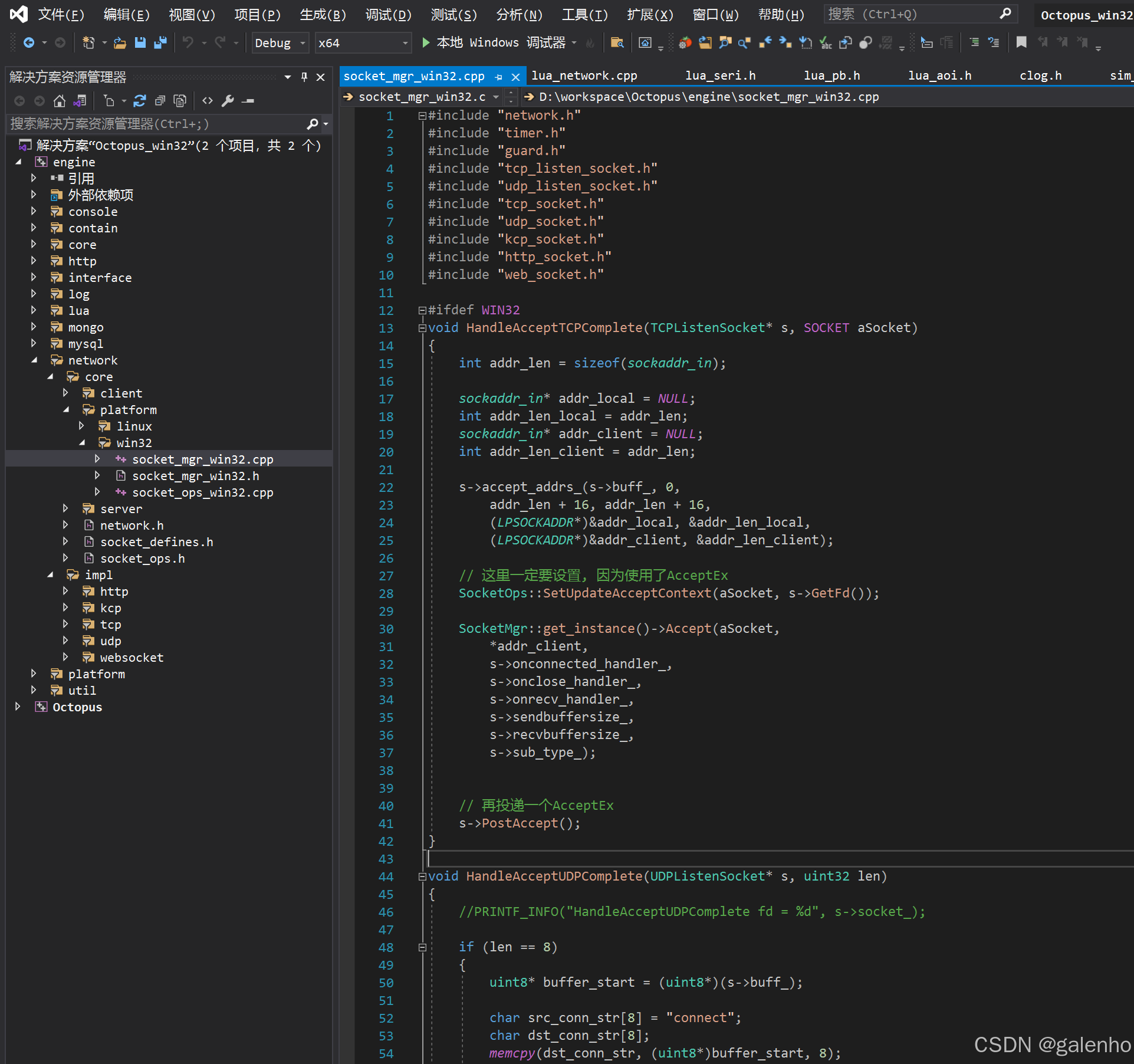Expand the mysql folder in tree
Screen dimensions: 1134x1064
point(34,343)
